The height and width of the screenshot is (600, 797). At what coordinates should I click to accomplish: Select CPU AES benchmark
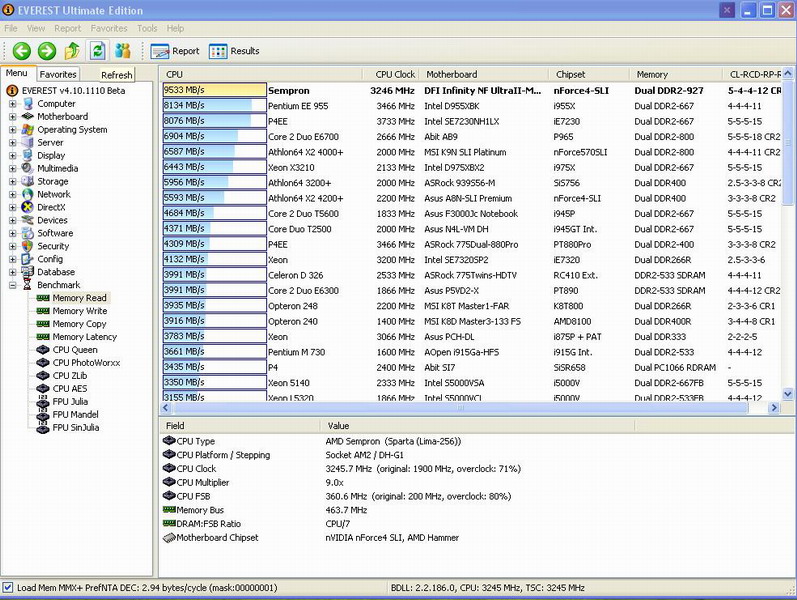coord(70,388)
